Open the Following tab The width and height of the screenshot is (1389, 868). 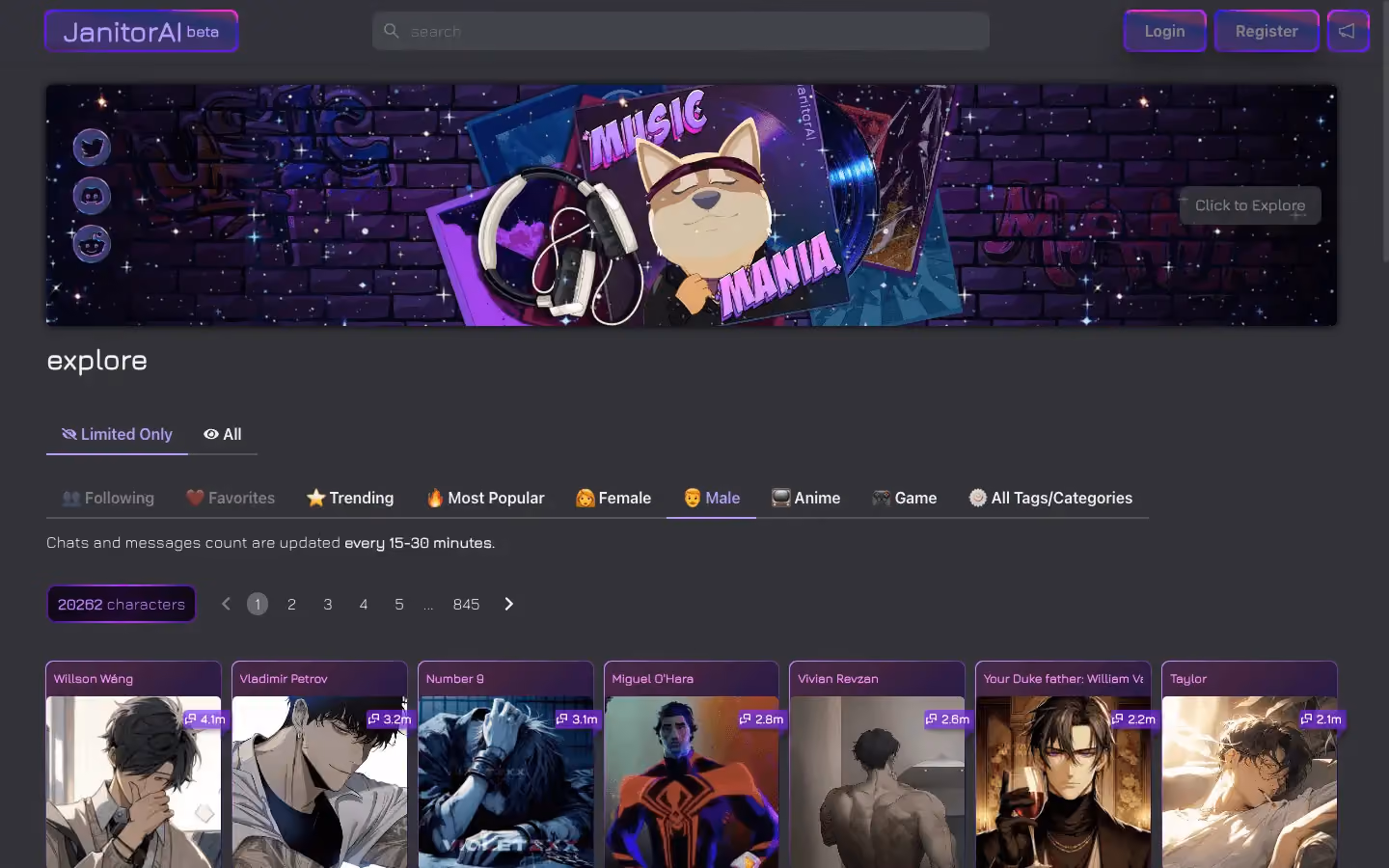pos(108,498)
